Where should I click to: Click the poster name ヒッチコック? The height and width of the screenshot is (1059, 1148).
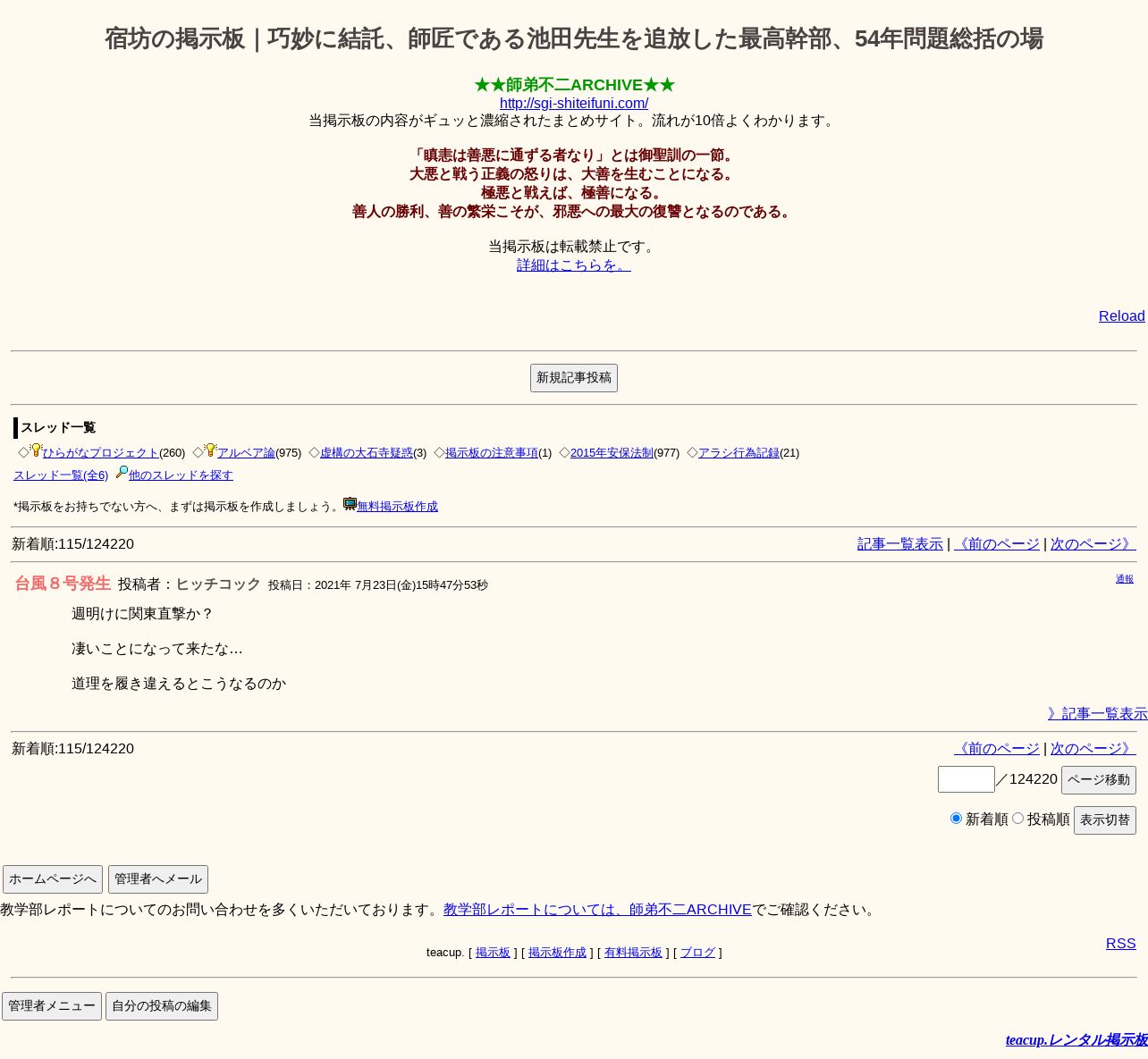point(218,584)
